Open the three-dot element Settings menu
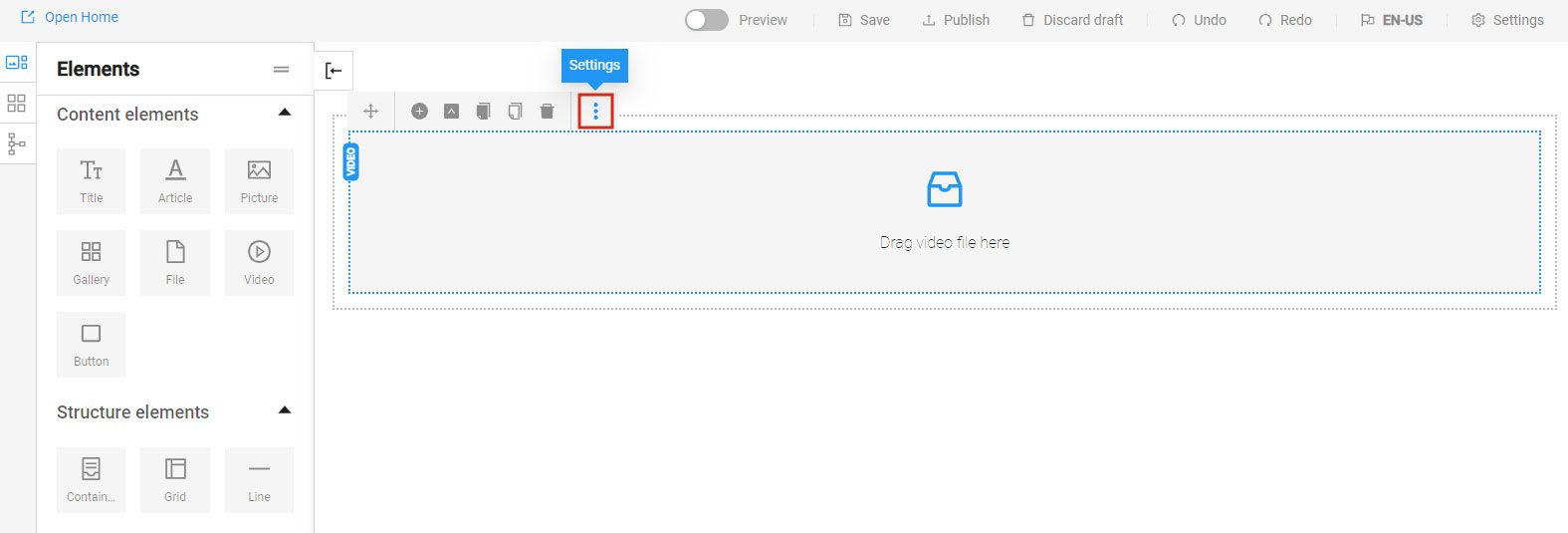This screenshot has width=1568, height=533. pyautogui.click(x=595, y=112)
